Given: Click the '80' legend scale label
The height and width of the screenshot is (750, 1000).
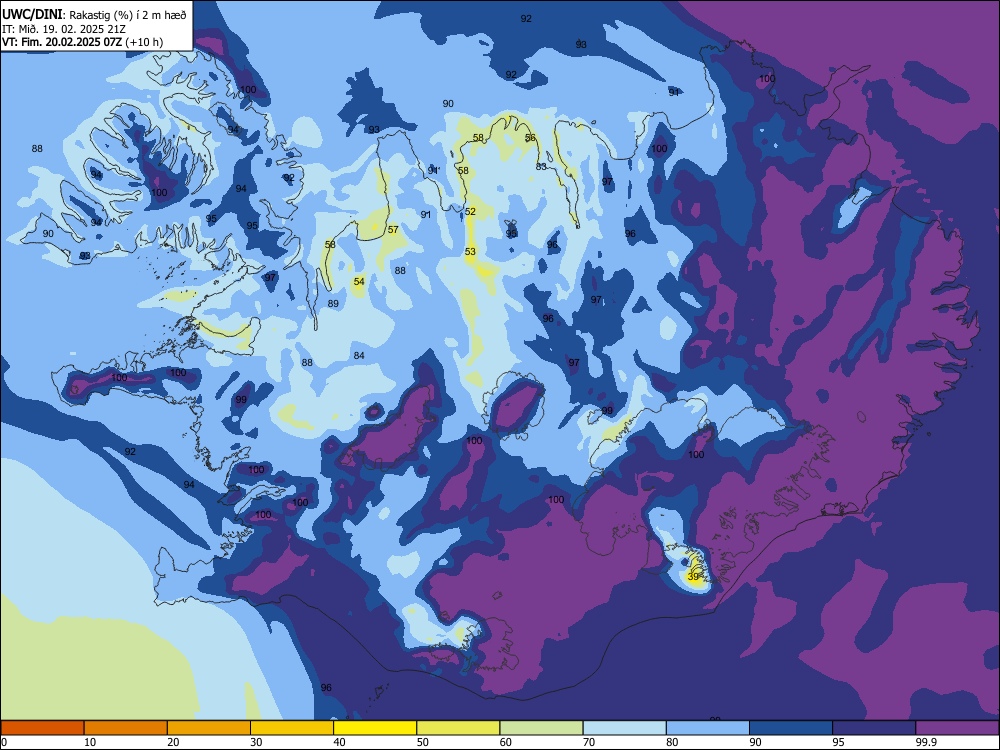Looking at the screenshot, I should tap(672, 742).
